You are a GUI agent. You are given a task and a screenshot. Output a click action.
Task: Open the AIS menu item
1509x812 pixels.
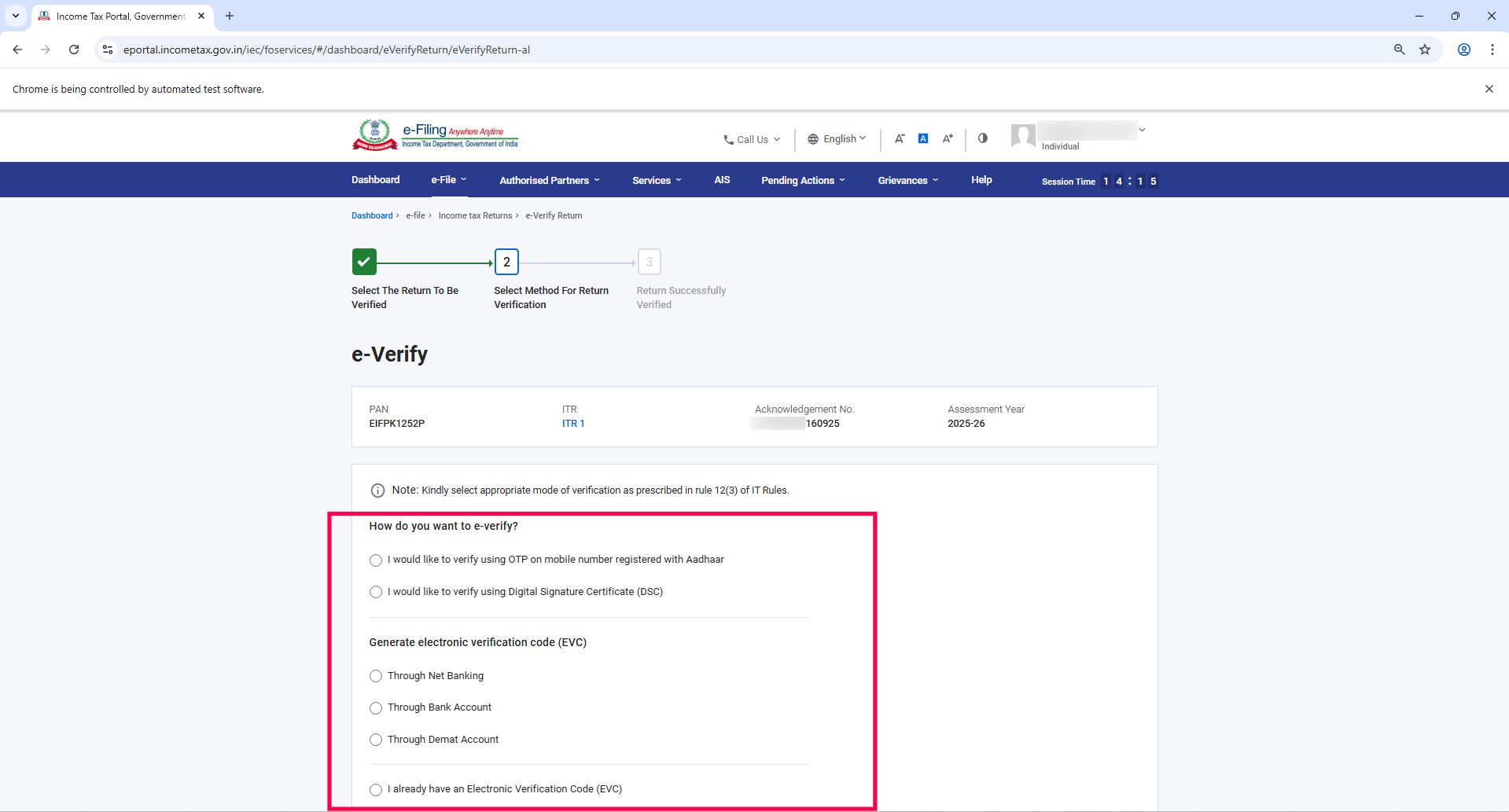722,180
